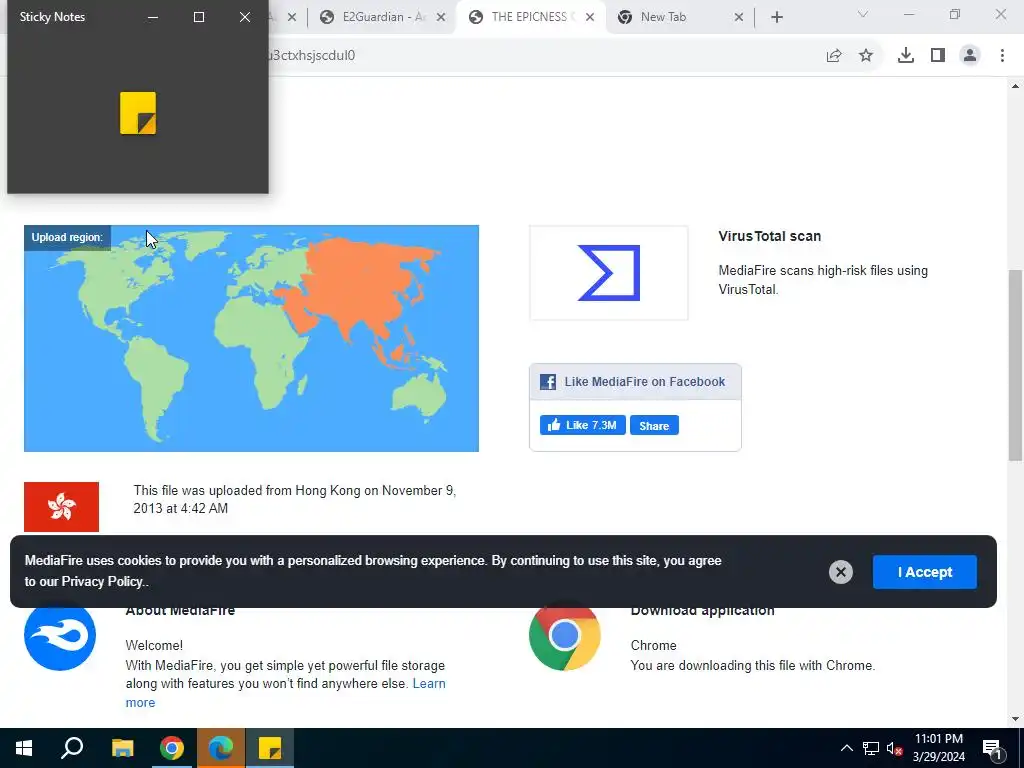Close the New Tab tab
The width and height of the screenshot is (1024, 768).
[x=739, y=18]
